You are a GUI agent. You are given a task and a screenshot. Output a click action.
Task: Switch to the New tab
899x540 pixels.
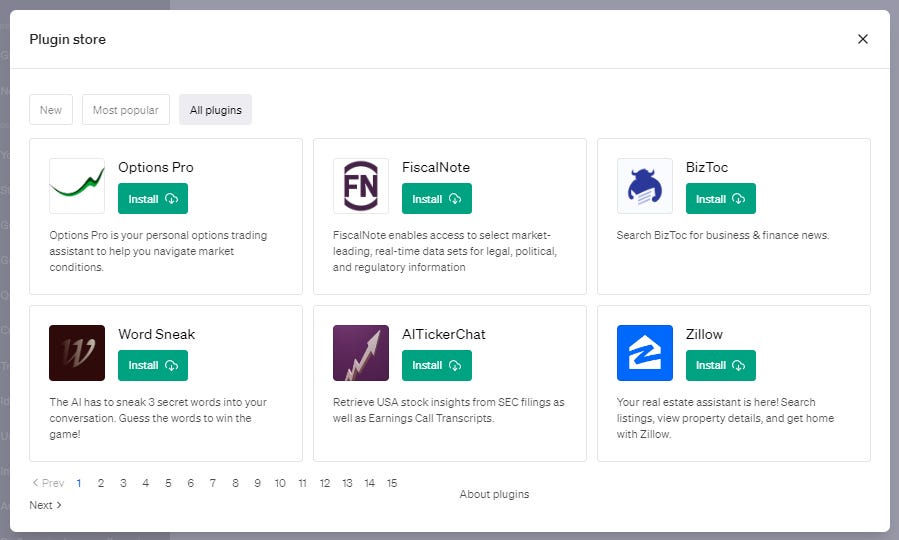click(x=51, y=109)
